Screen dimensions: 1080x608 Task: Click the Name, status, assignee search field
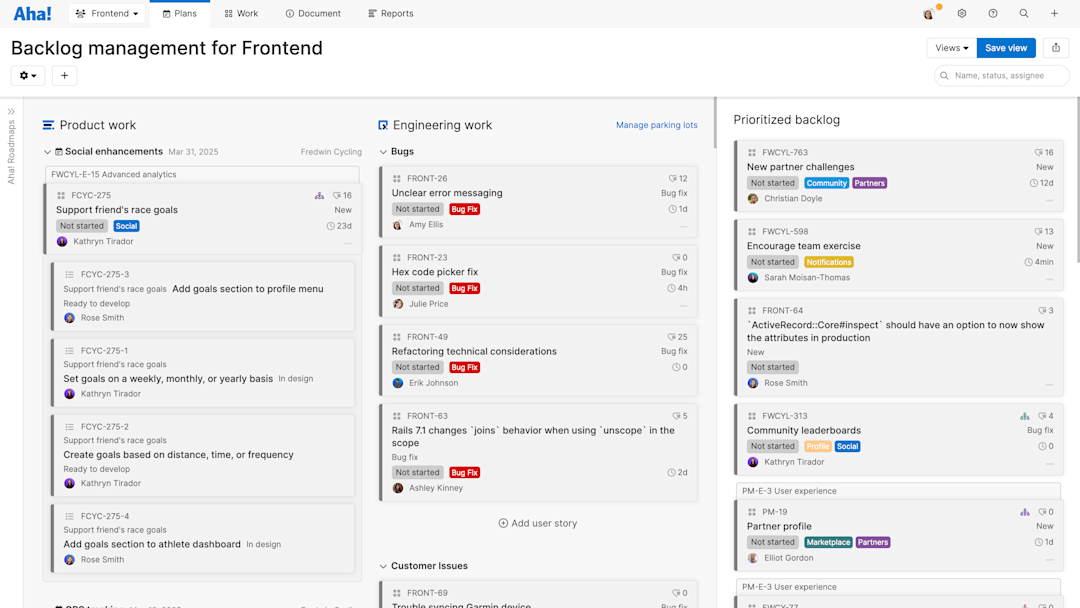point(1000,75)
